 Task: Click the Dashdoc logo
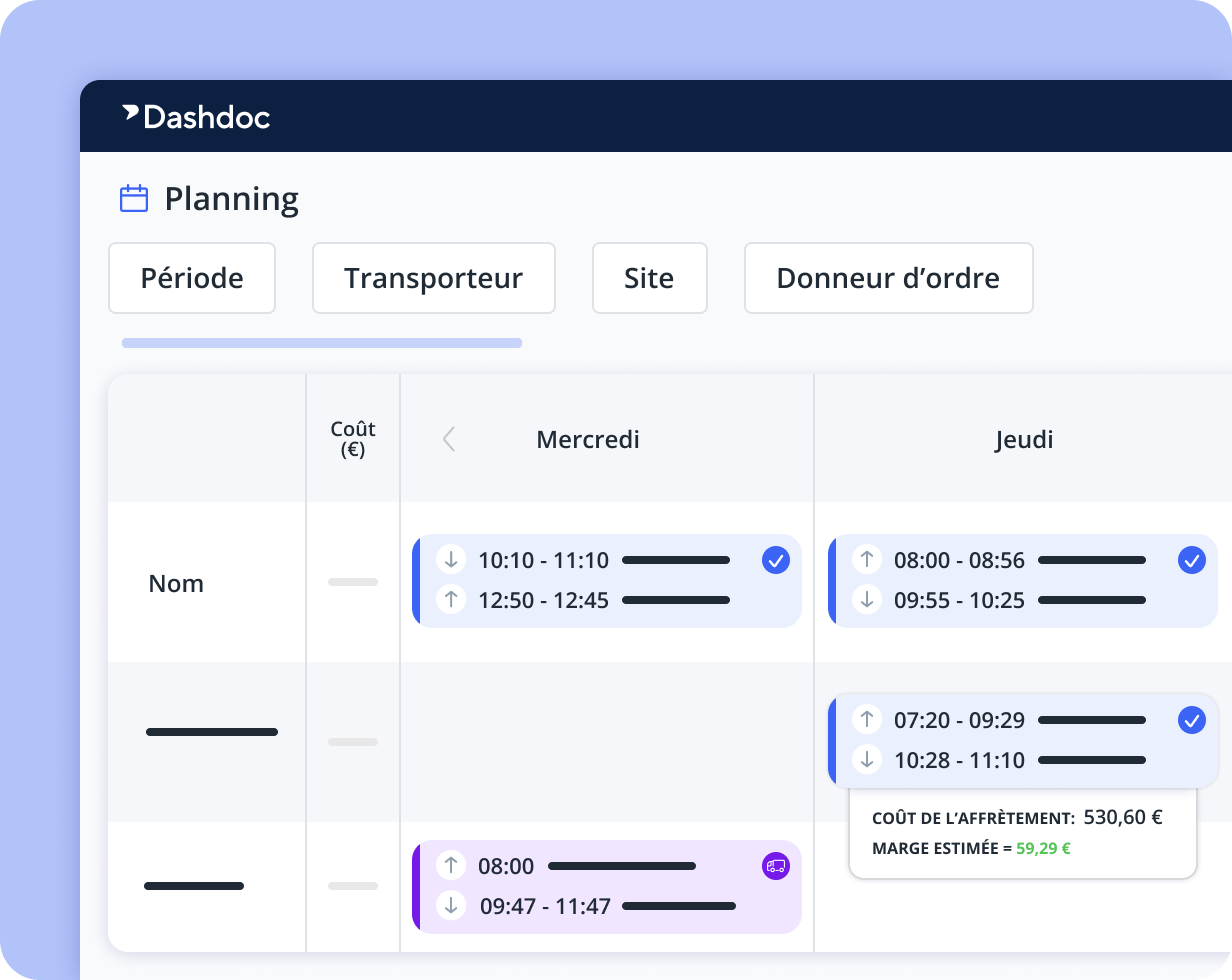pos(197,117)
